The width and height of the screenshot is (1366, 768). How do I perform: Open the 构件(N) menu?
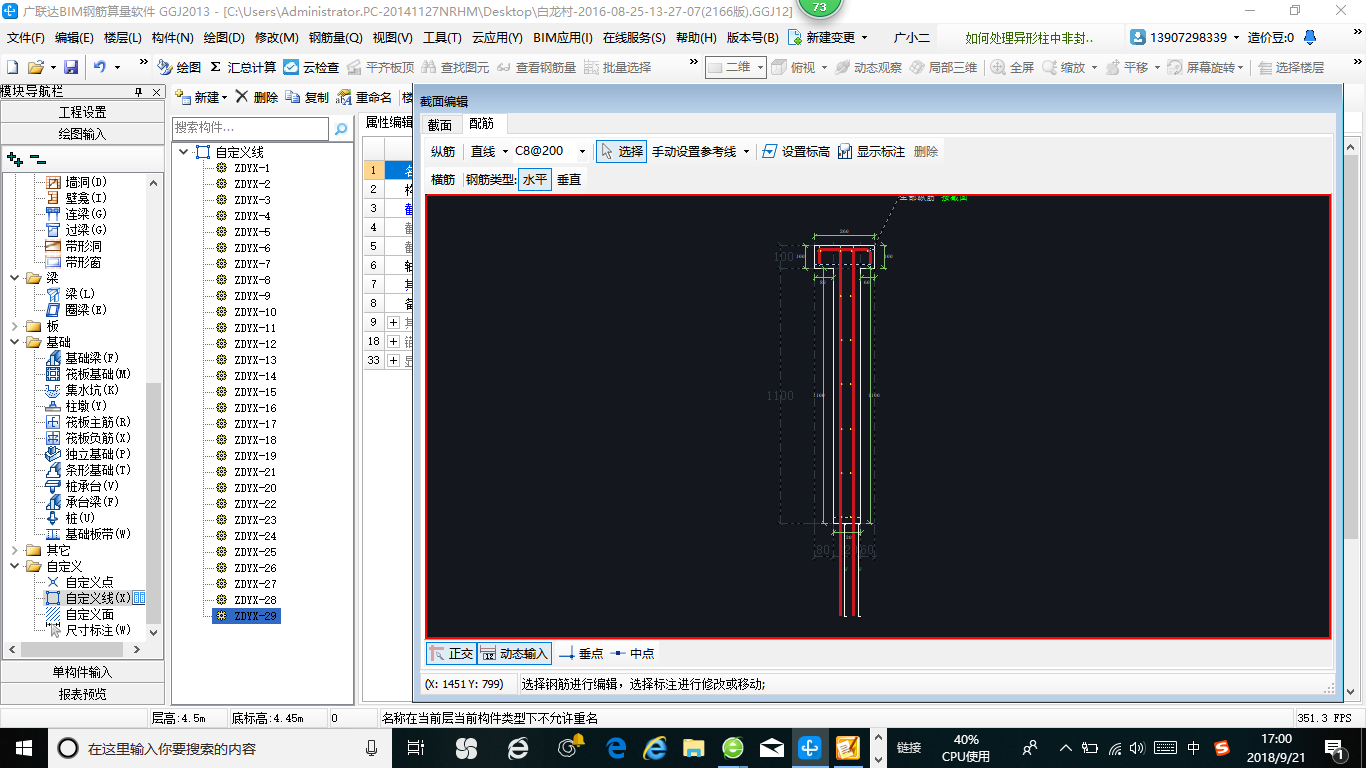coord(173,38)
